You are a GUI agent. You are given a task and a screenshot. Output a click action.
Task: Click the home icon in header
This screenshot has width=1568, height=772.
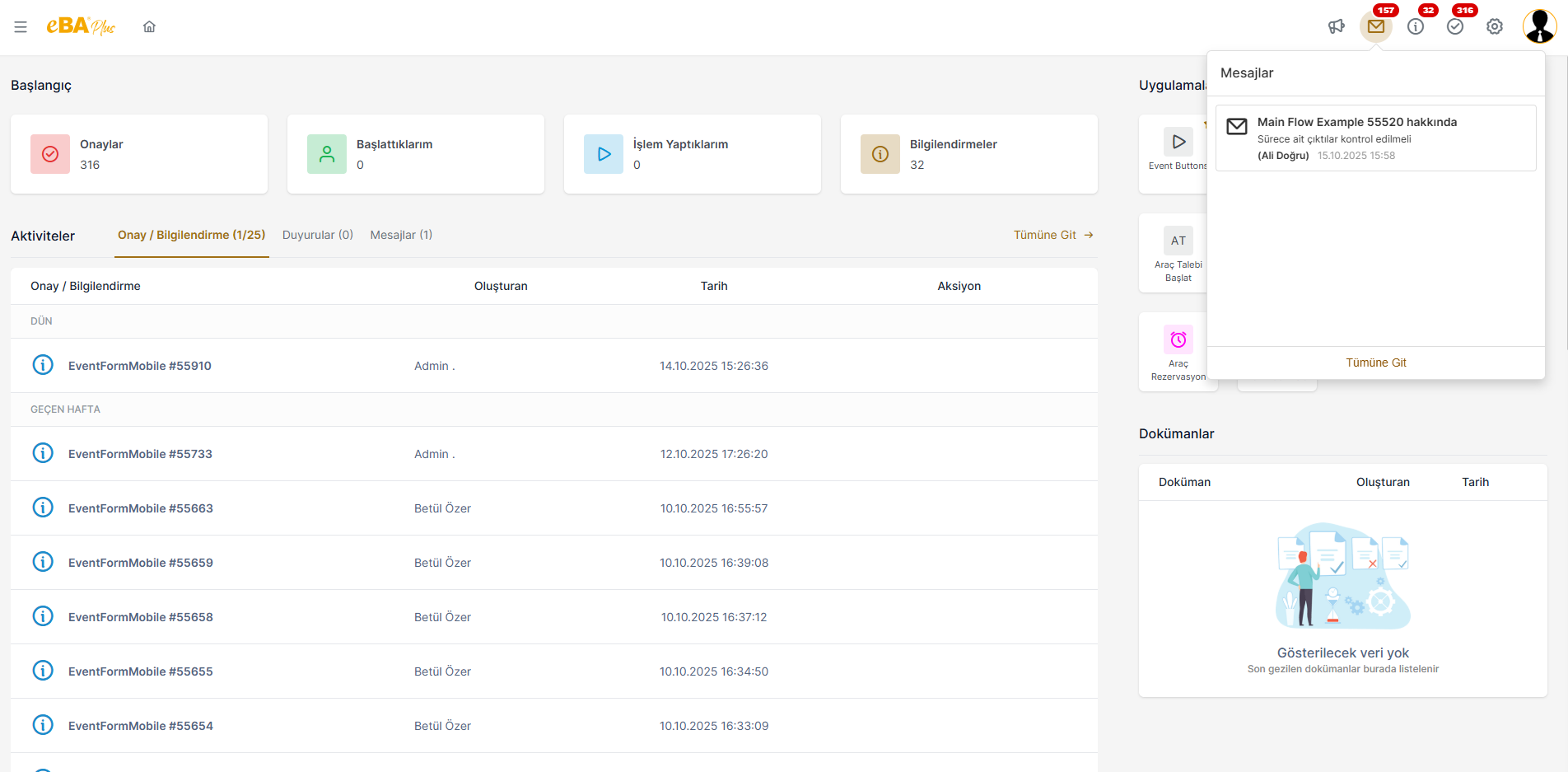pos(149,27)
